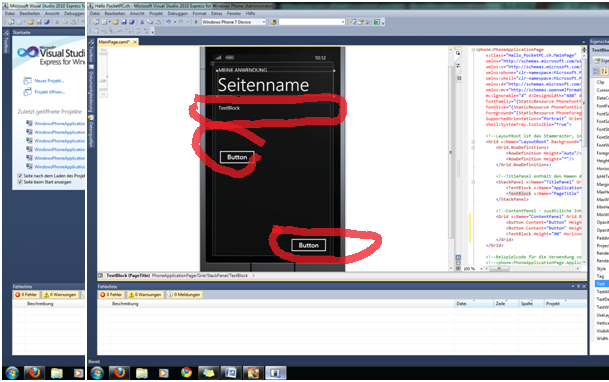Click the Redo arrow icon
Viewport: 609px width, 382px height.
pos(181,22)
